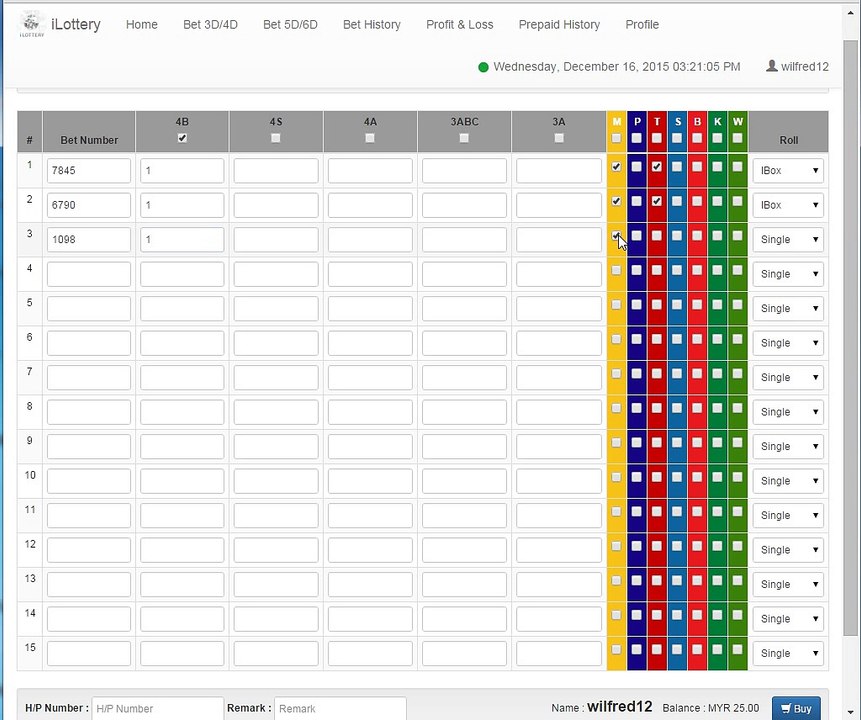Screen dimensions: 861x720
Task: Click Bet Number field containing 1098
Action: pos(89,239)
